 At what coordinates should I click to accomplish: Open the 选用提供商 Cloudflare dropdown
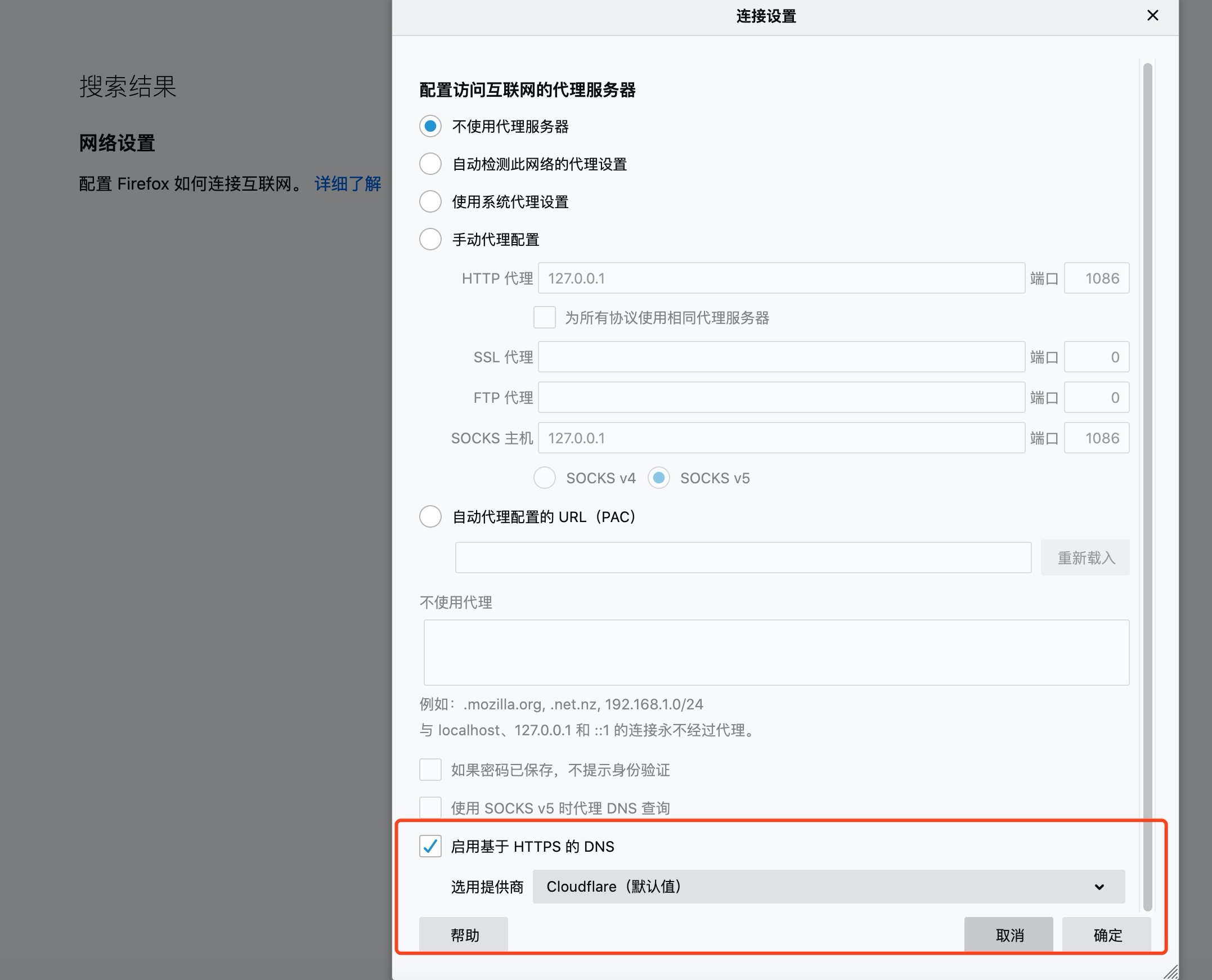[828, 887]
